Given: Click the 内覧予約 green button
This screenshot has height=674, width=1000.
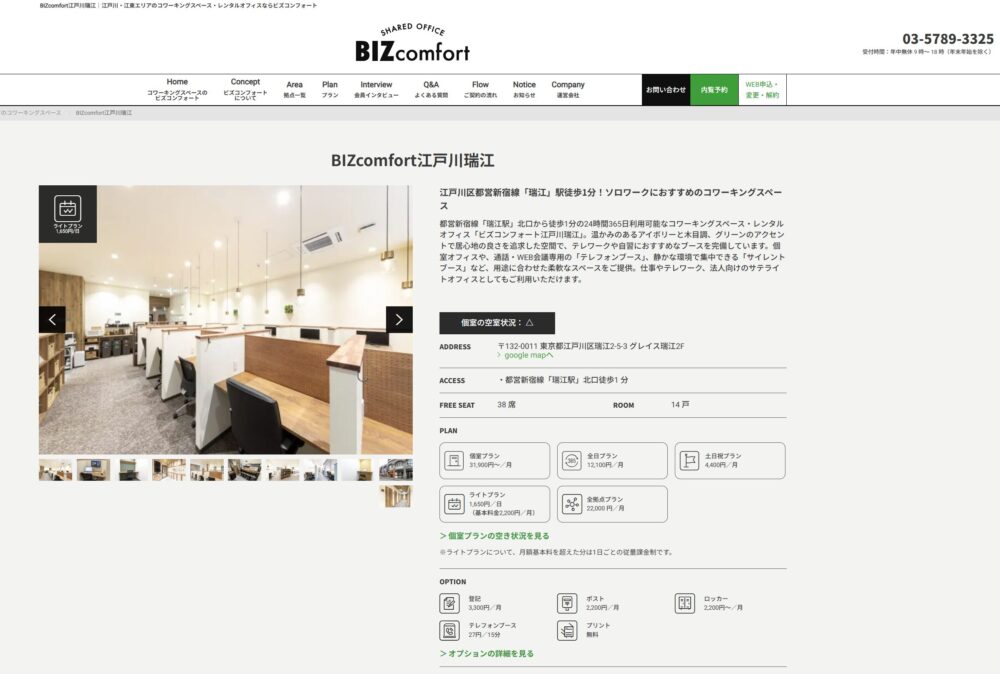Looking at the screenshot, I should coord(714,90).
